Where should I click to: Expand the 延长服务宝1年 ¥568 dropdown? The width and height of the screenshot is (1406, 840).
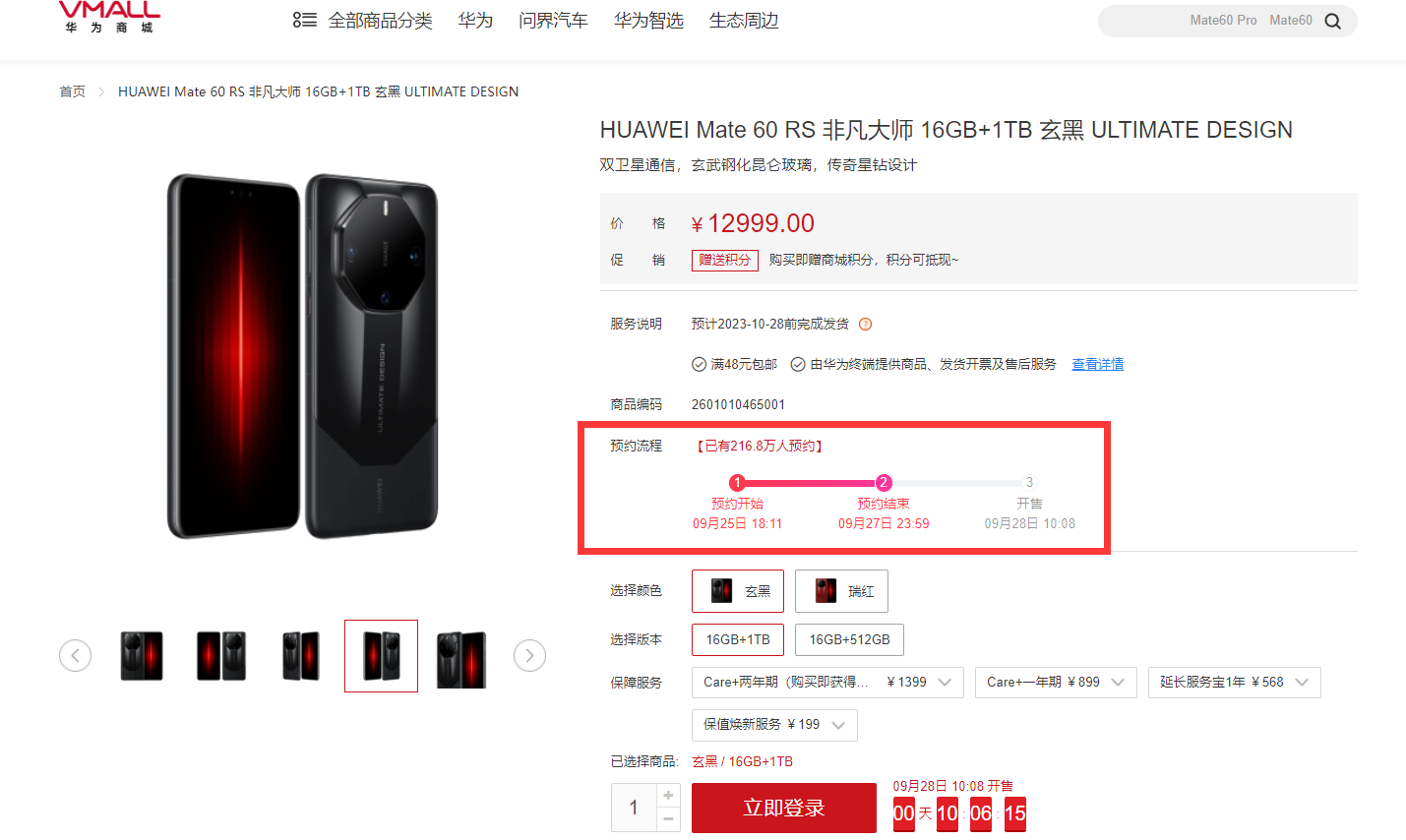[x=1235, y=683]
